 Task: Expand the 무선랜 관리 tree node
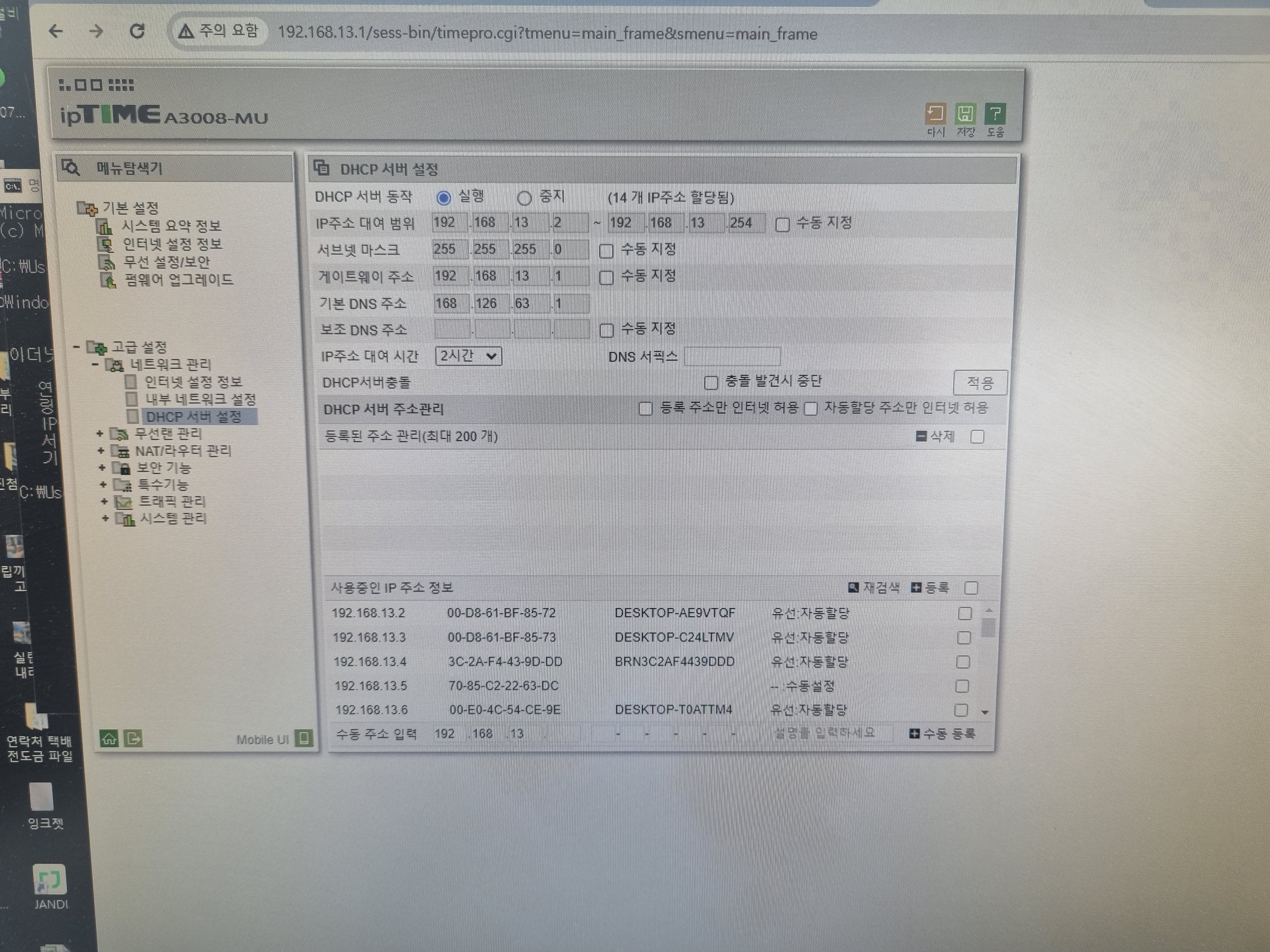tap(99, 433)
